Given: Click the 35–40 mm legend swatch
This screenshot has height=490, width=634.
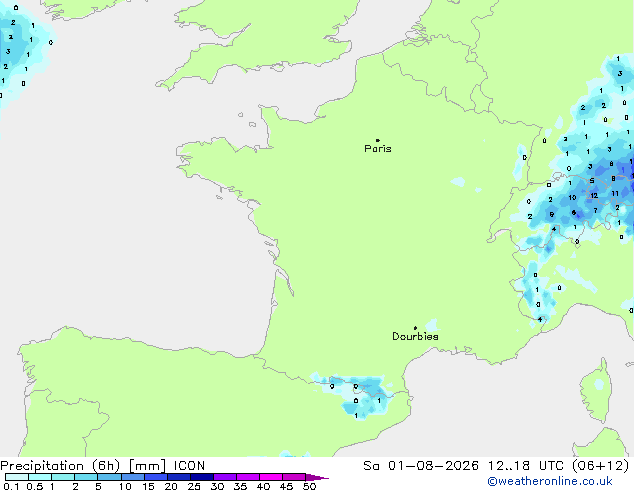Looking at the screenshot, I should click(x=247, y=477).
